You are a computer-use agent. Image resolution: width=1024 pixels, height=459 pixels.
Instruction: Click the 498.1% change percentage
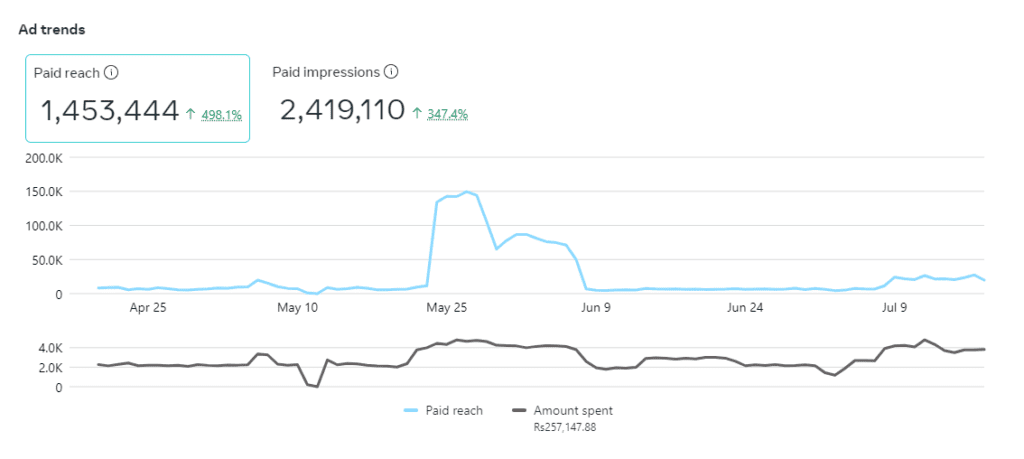(220, 114)
